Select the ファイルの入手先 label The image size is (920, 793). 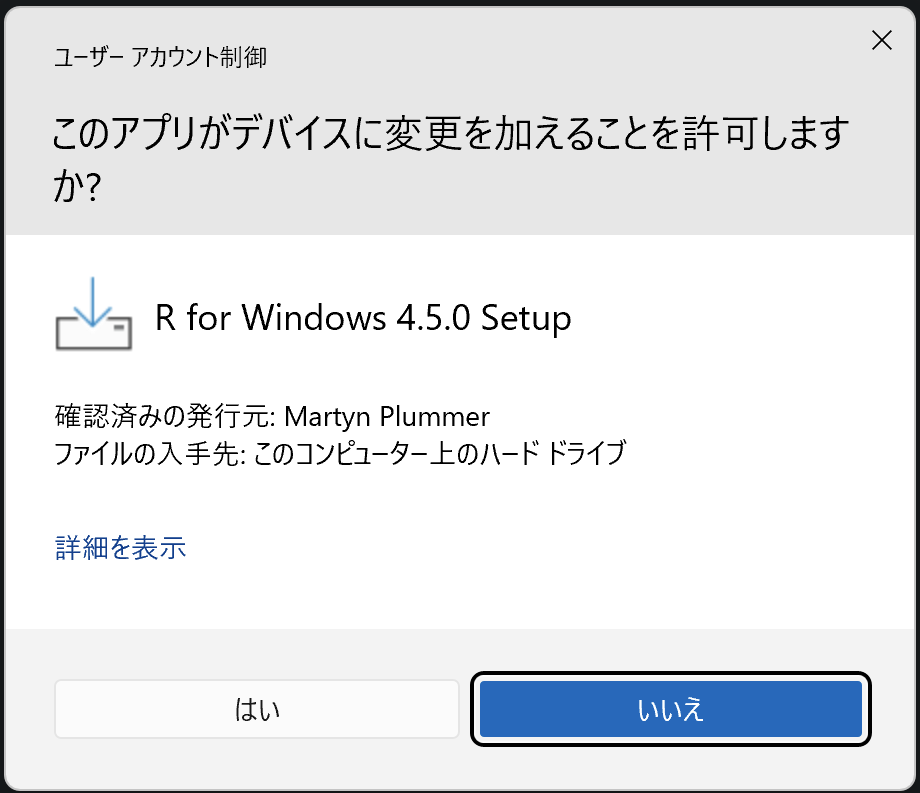pos(150,453)
